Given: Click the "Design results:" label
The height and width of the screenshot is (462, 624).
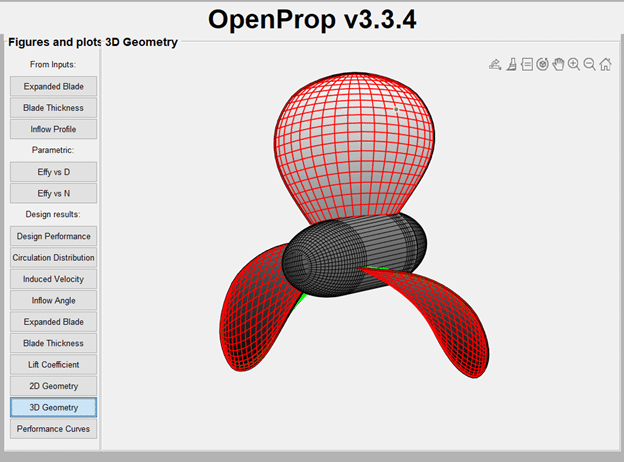Looking at the screenshot, I should (53, 214).
